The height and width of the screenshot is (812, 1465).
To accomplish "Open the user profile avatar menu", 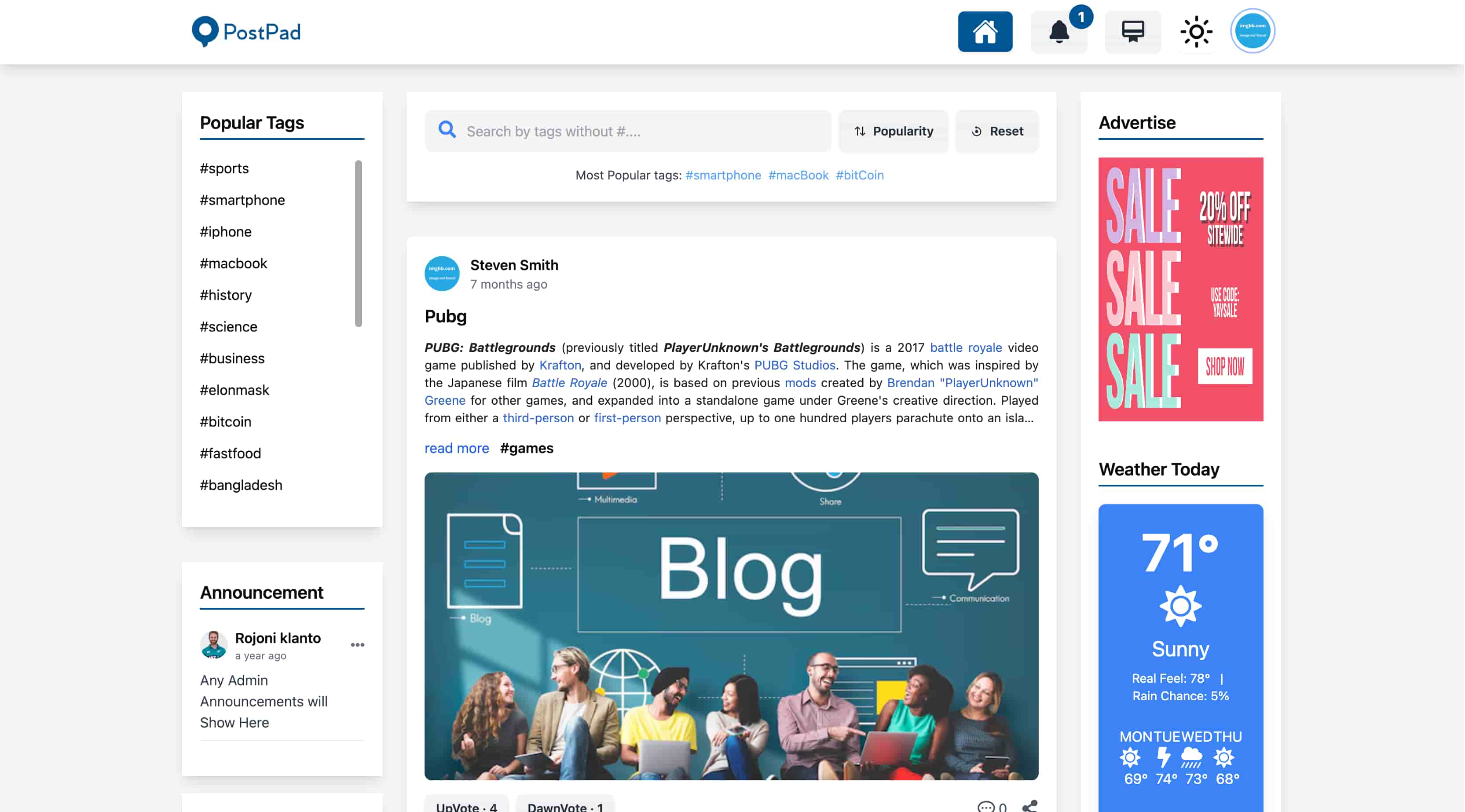I will tap(1253, 31).
